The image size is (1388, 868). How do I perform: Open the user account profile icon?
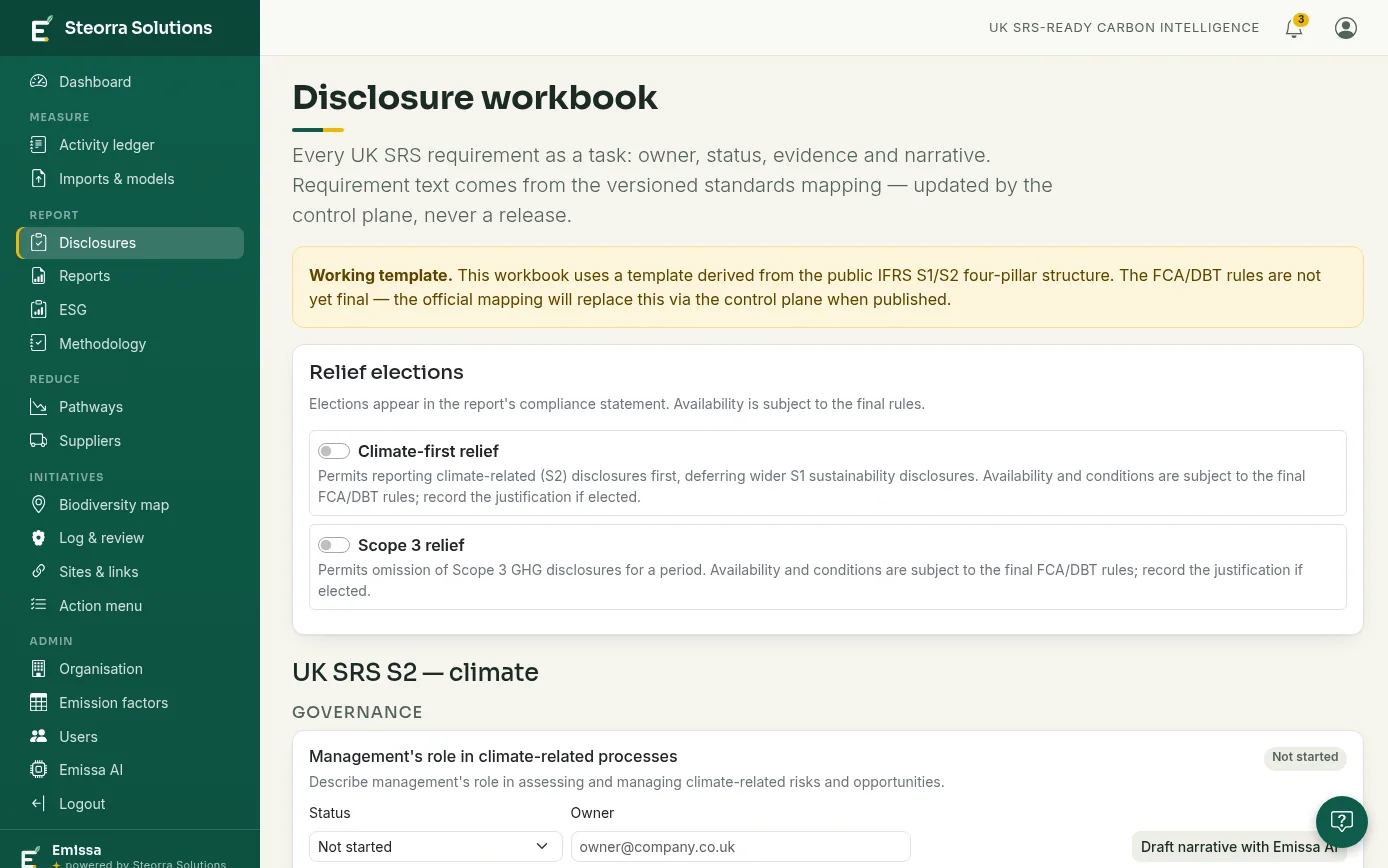click(1346, 28)
